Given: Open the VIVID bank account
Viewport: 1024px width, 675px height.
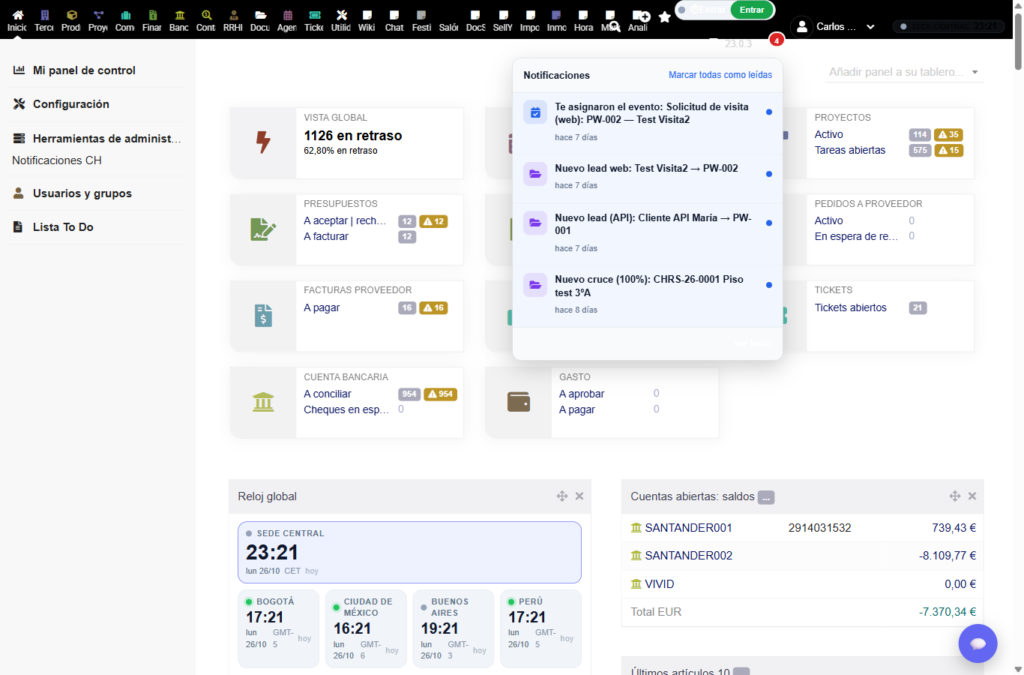Looking at the screenshot, I should click(659, 584).
